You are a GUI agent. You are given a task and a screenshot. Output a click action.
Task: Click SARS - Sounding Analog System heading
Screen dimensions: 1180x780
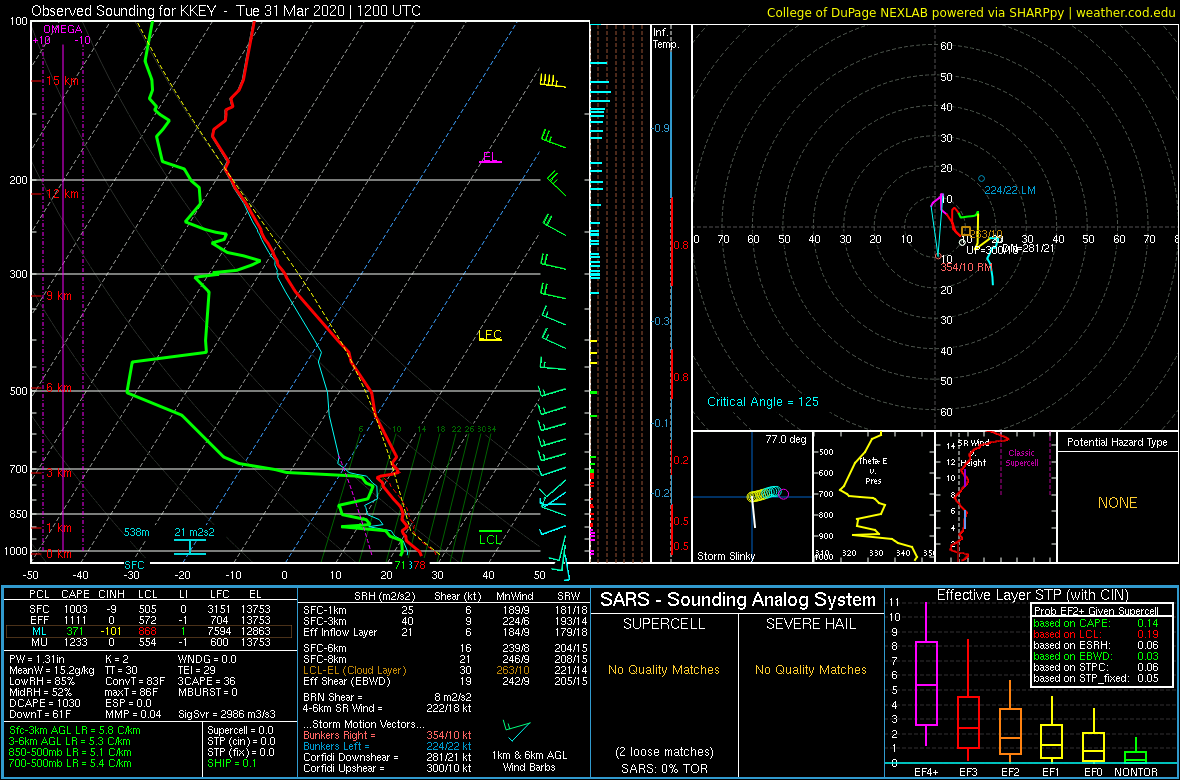click(x=738, y=600)
